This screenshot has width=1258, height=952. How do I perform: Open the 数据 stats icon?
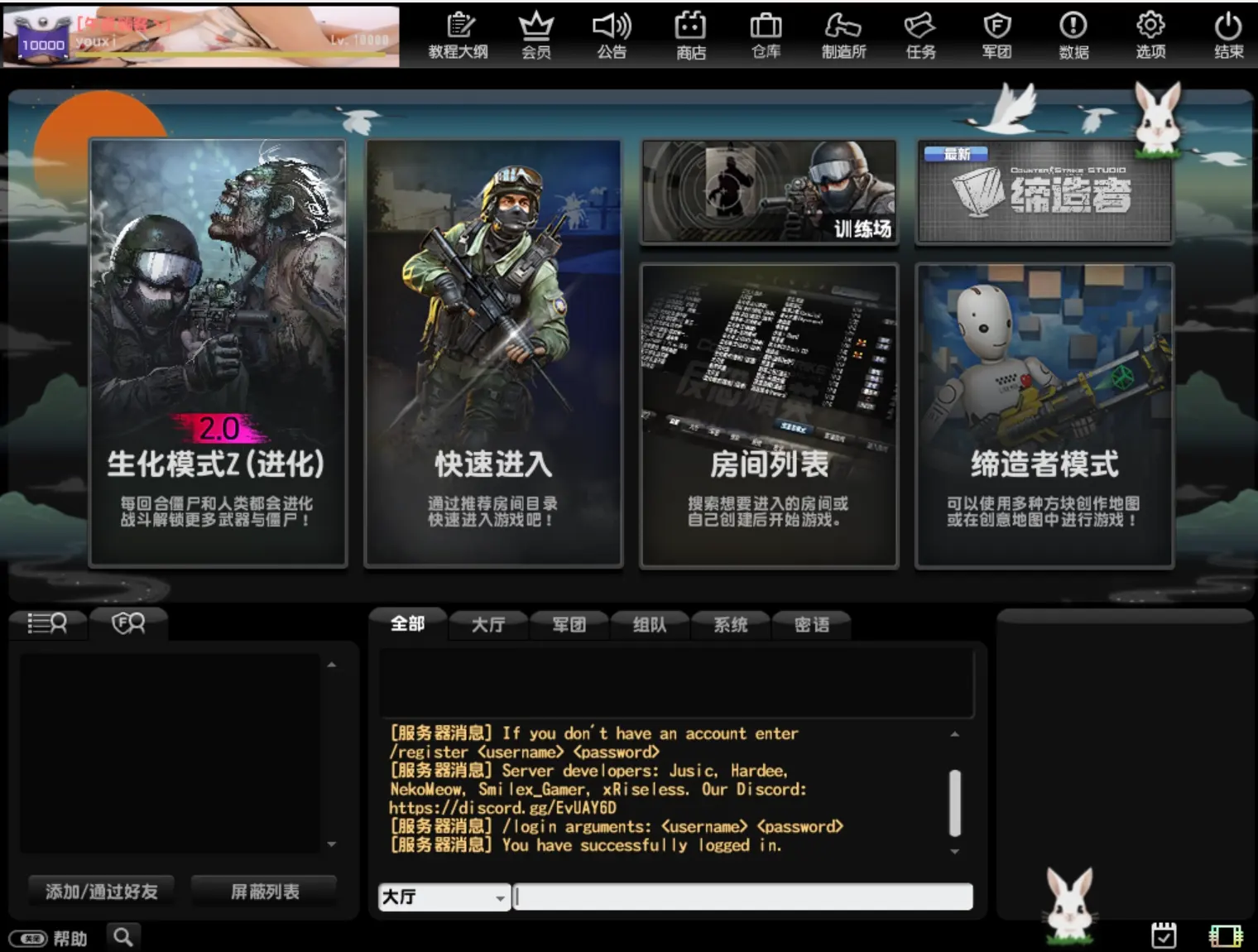(1073, 36)
